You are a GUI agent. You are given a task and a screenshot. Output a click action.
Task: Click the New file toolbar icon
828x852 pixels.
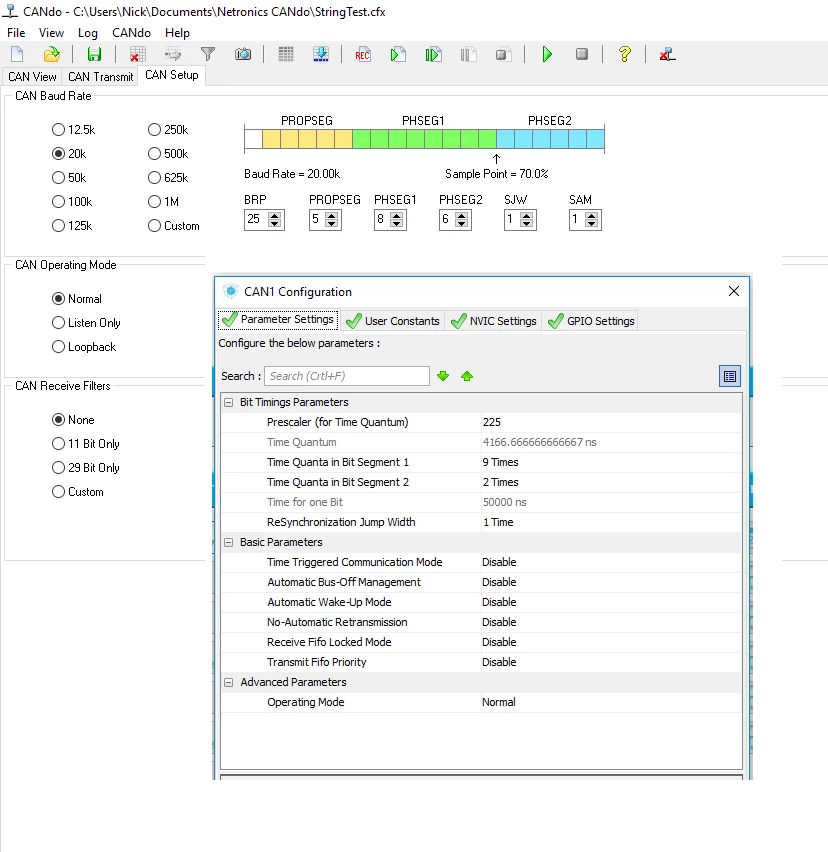click(17, 54)
